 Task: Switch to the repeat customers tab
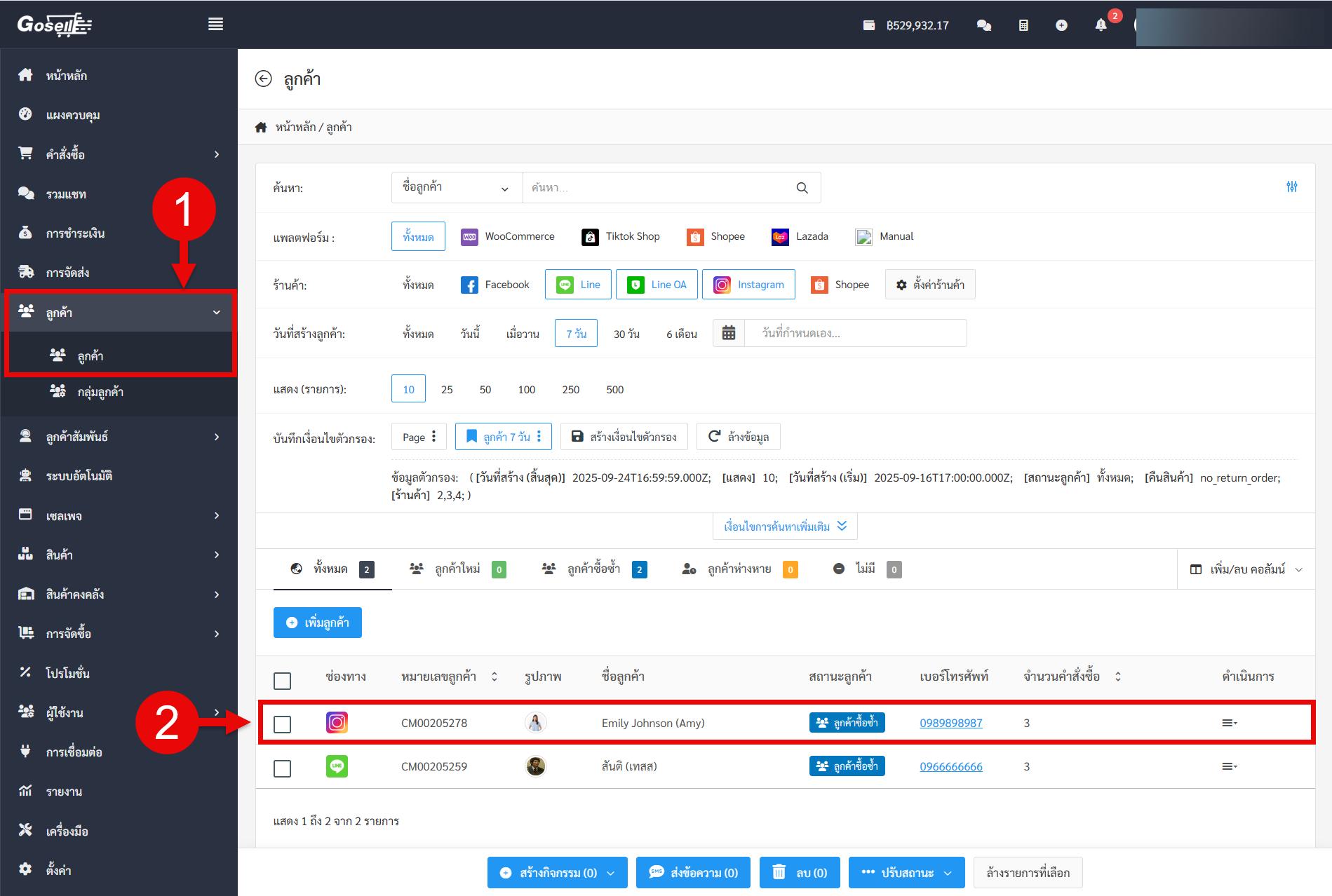pos(593,569)
